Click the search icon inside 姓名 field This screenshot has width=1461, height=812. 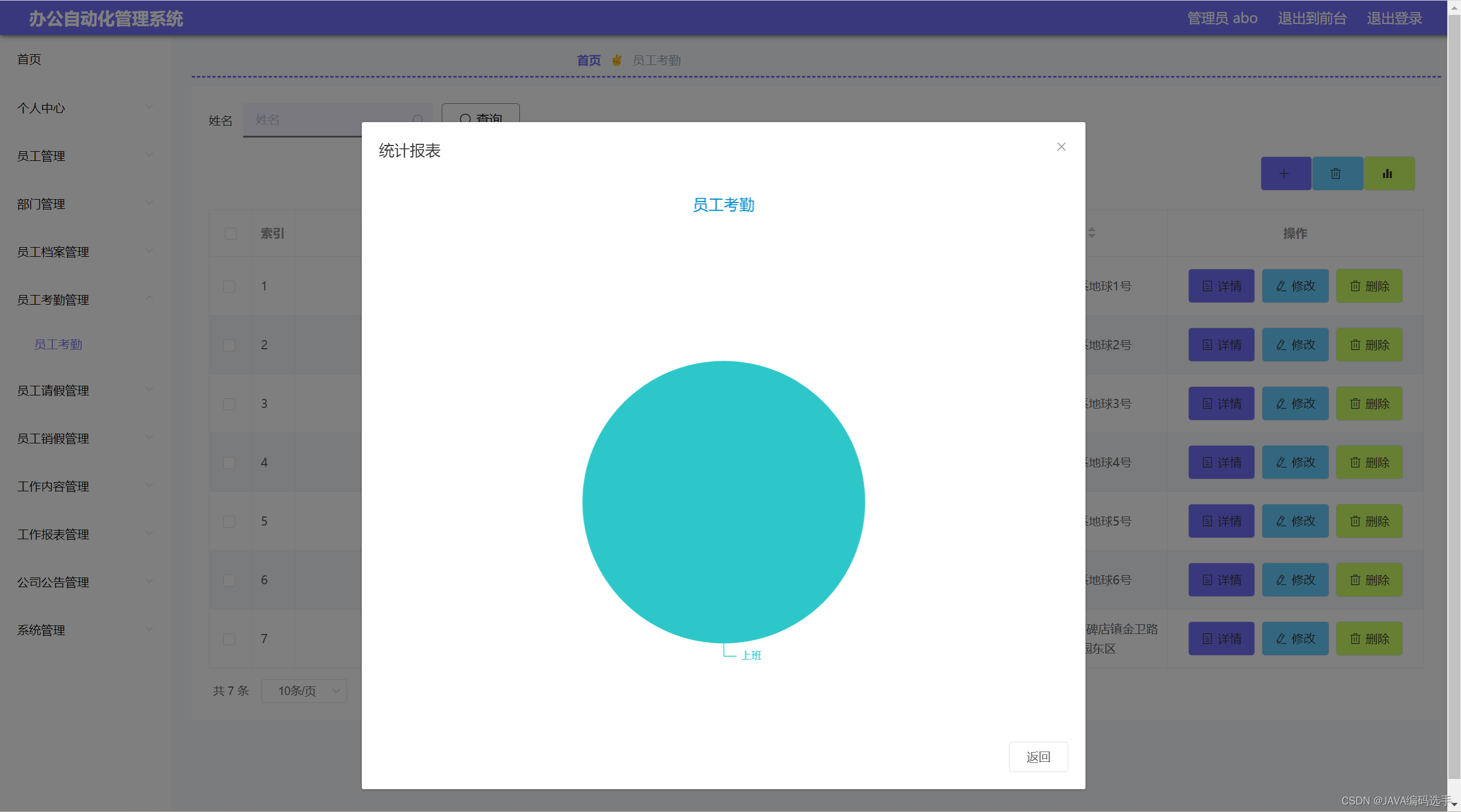(418, 119)
